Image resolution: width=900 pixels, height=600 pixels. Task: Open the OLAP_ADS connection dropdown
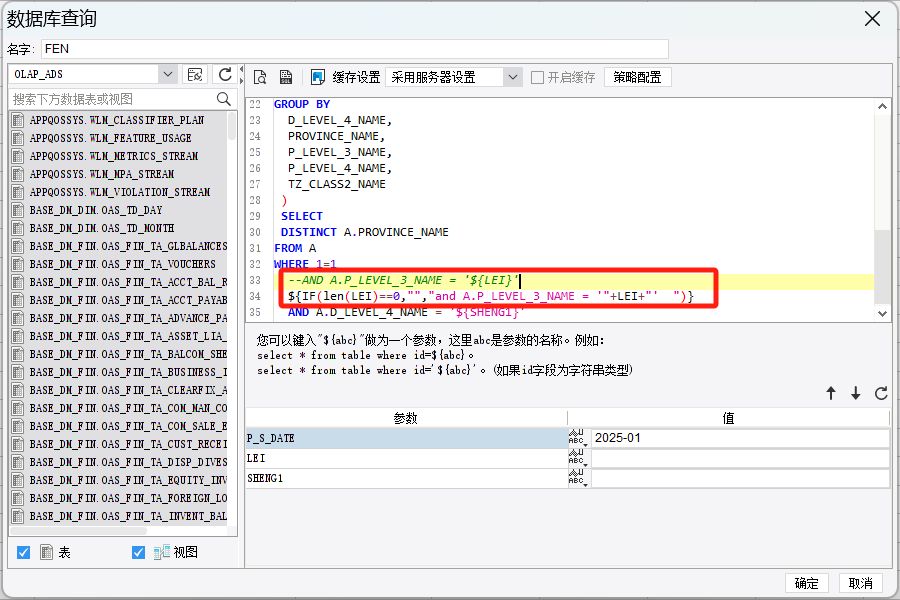pyautogui.click(x=168, y=74)
